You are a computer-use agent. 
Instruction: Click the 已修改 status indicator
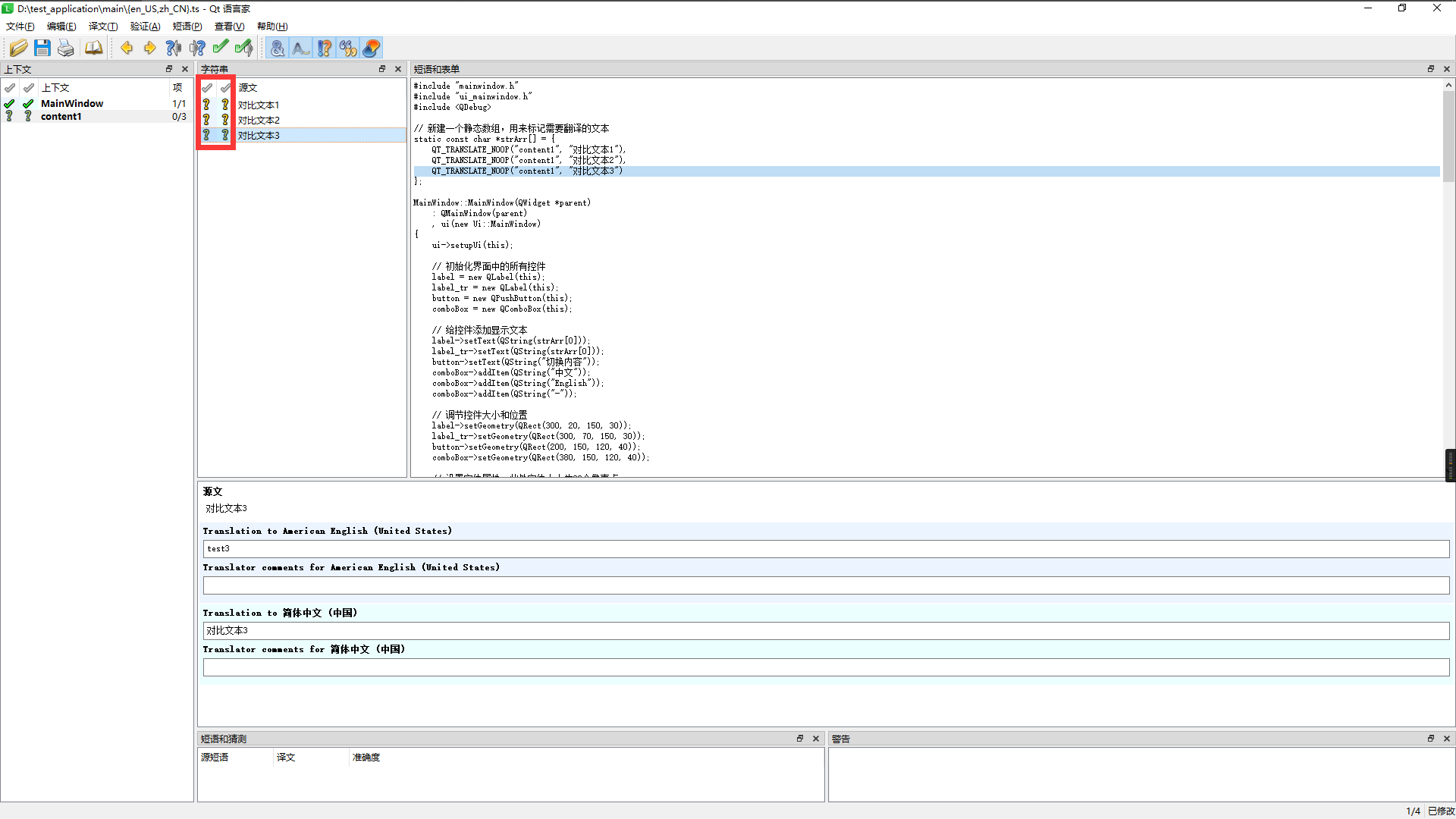(x=1441, y=811)
